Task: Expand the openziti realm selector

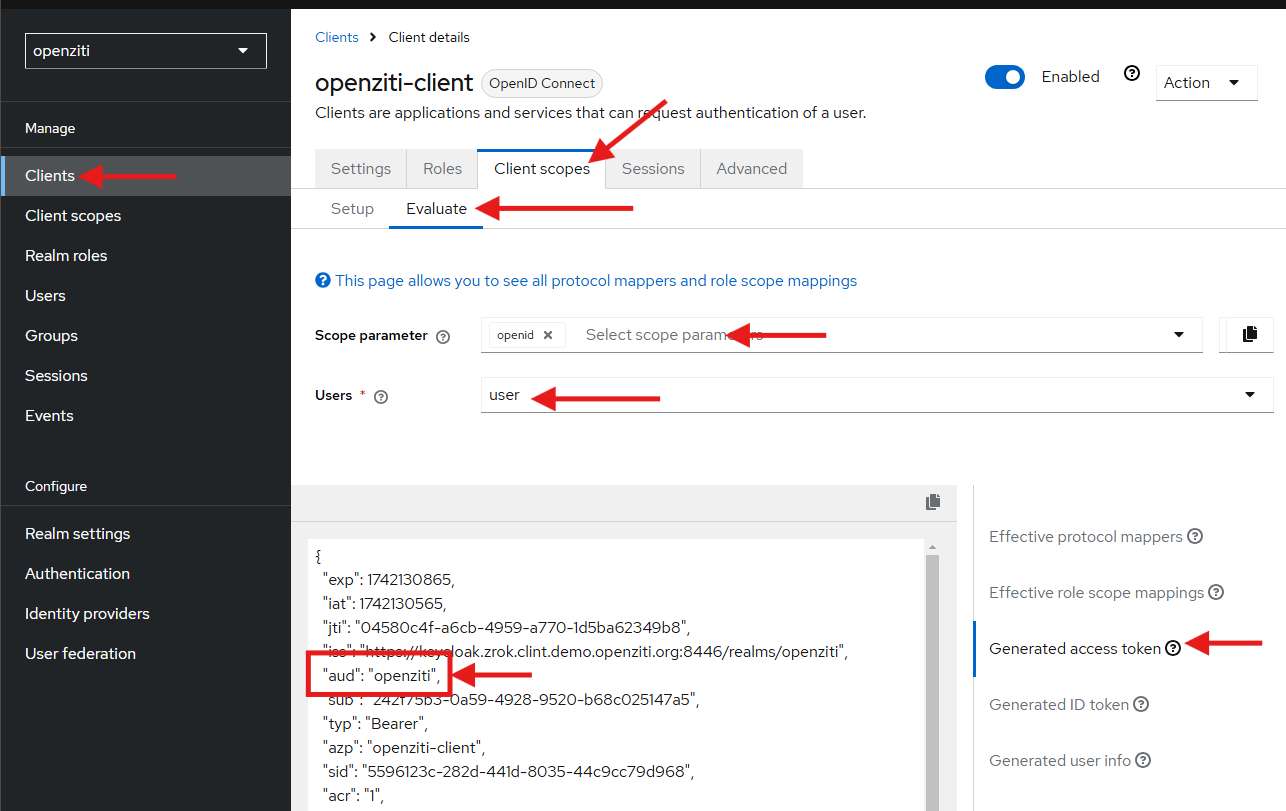Action: coord(145,50)
